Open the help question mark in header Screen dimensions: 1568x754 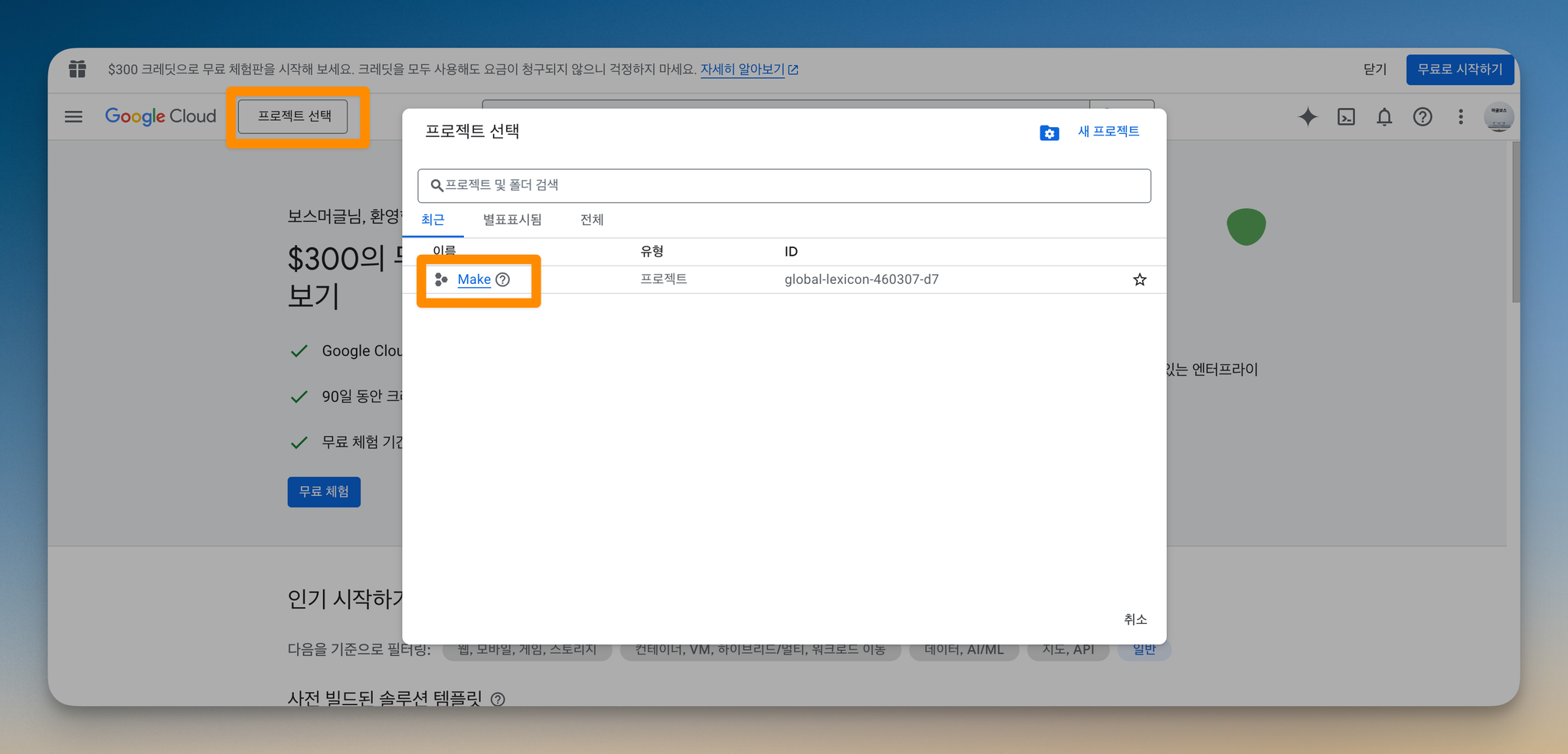coord(1423,116)
